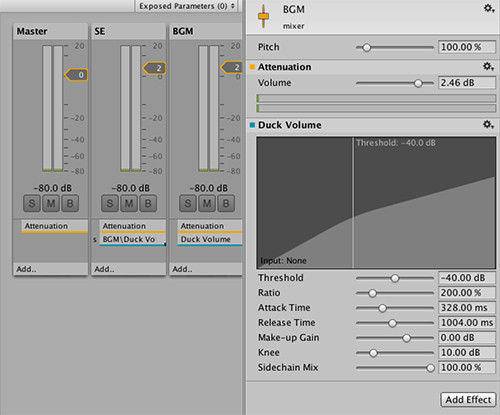The width and height of the screenshot is (500, 415).
Task: Open the Add.. menu under Master
Action: 50,269
